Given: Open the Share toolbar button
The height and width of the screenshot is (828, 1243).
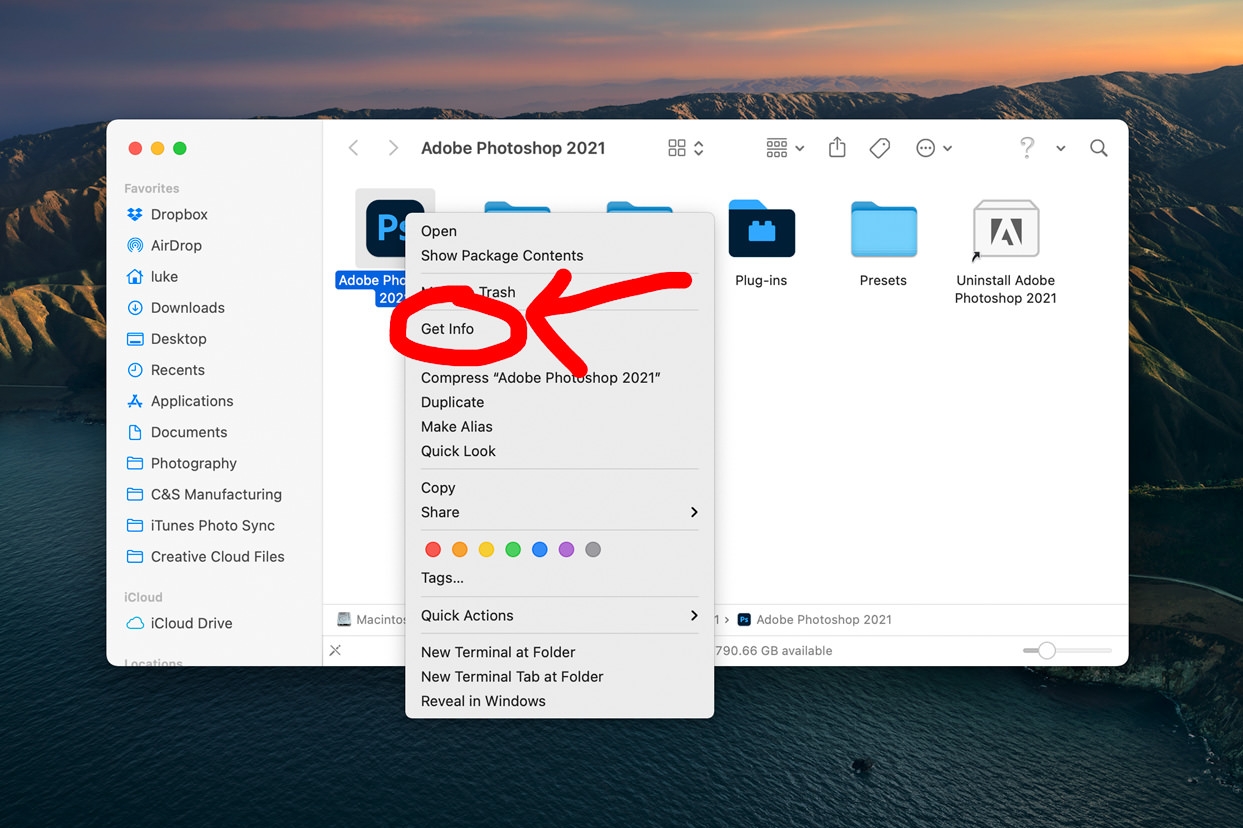Looking at the screenshot, I should [x=837, y=148].
